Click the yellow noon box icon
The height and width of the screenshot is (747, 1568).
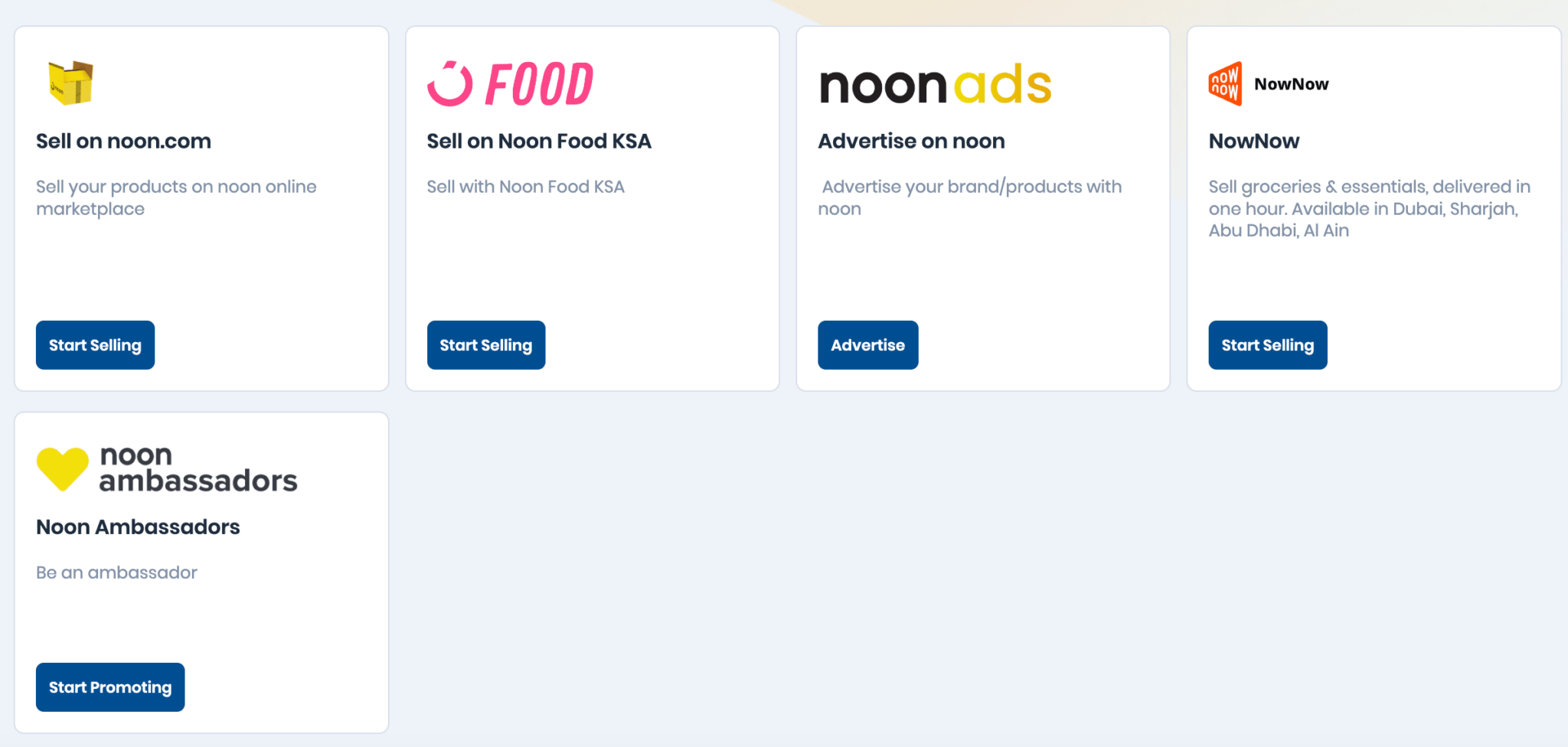click(x=69, y=84)
